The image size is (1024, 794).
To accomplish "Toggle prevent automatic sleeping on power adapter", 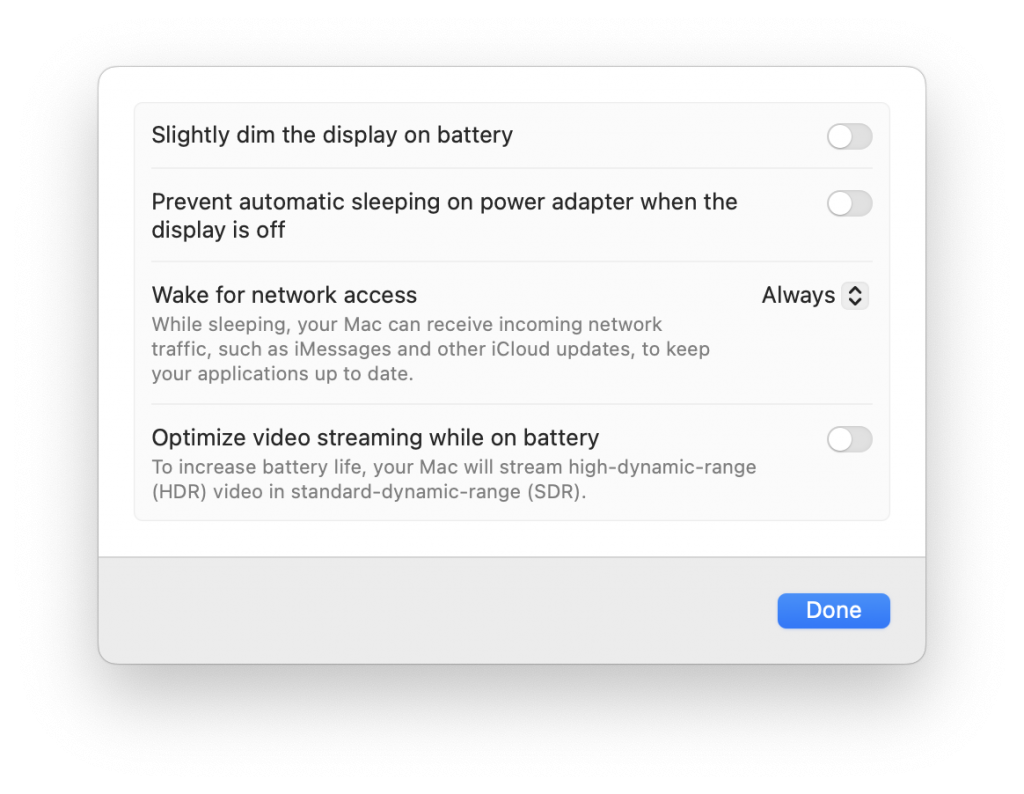I will click(849, 203).
